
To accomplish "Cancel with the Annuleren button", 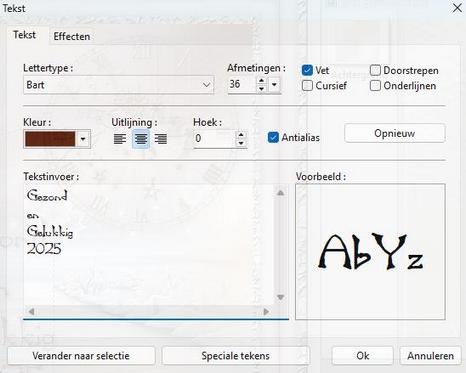I will (430, 356).
